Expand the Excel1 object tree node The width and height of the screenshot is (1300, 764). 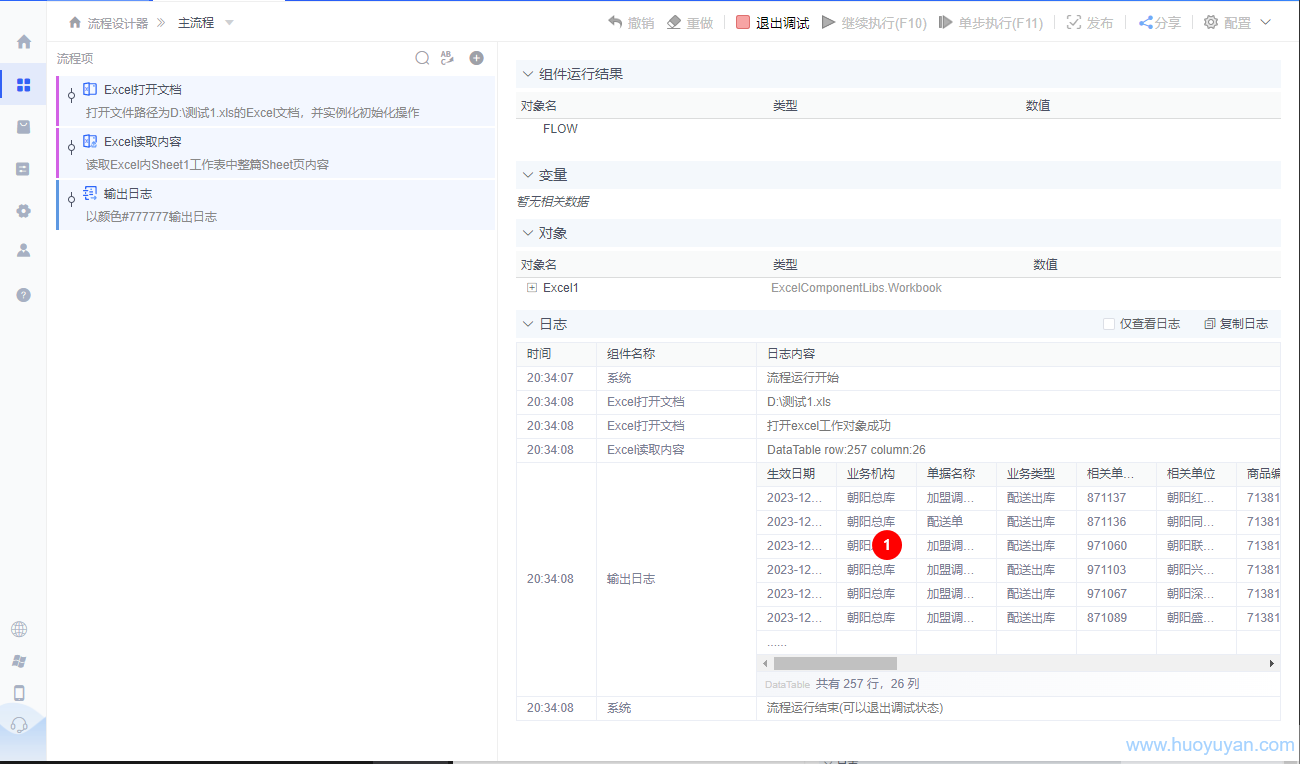pos(531,287)
